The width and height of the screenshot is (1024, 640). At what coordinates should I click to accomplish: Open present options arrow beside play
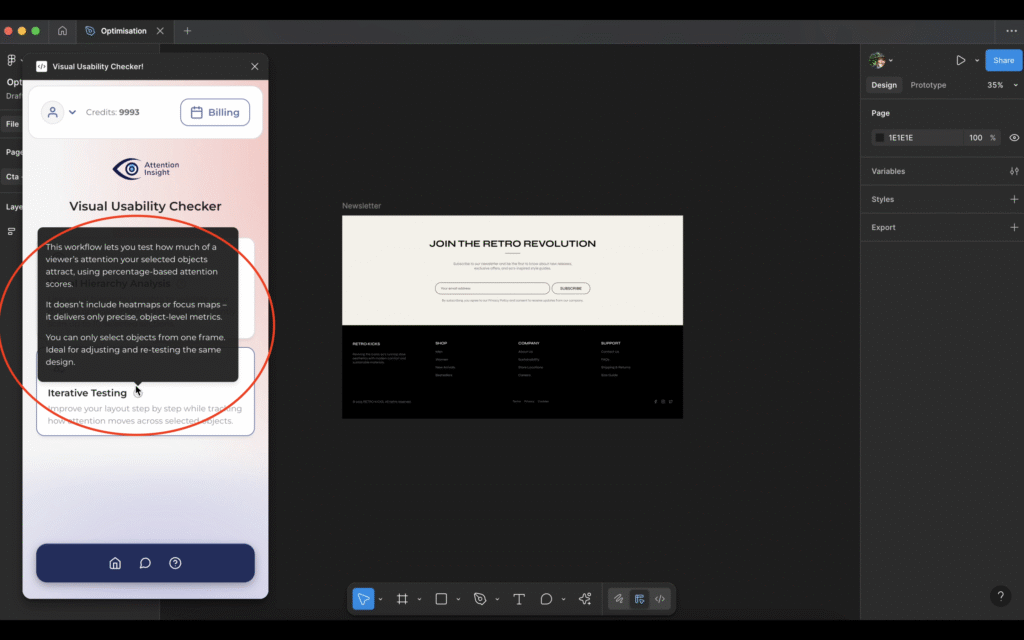977,61
